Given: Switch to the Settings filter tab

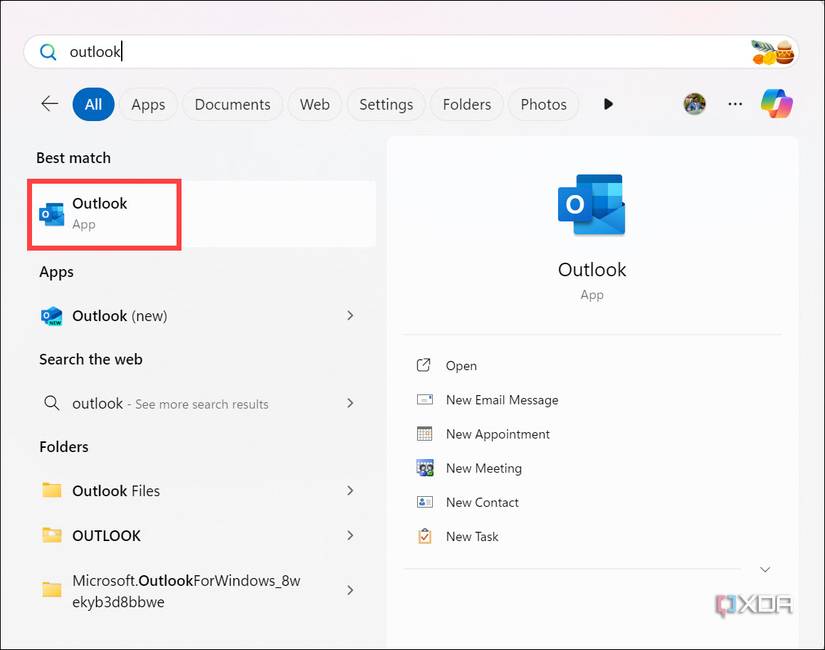Looking at the screenshot, I should (x=386, y=104).
